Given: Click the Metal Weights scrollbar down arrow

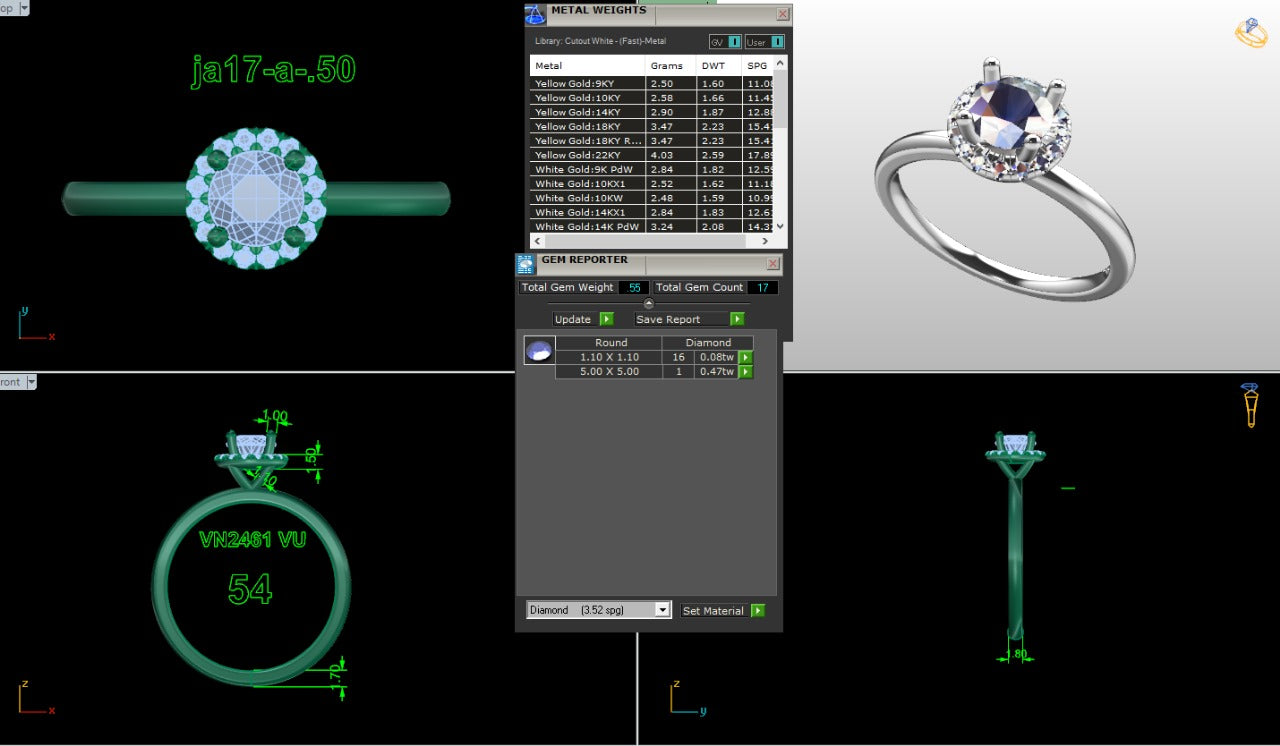Looking at the screenshot, I should coord(781,227).
